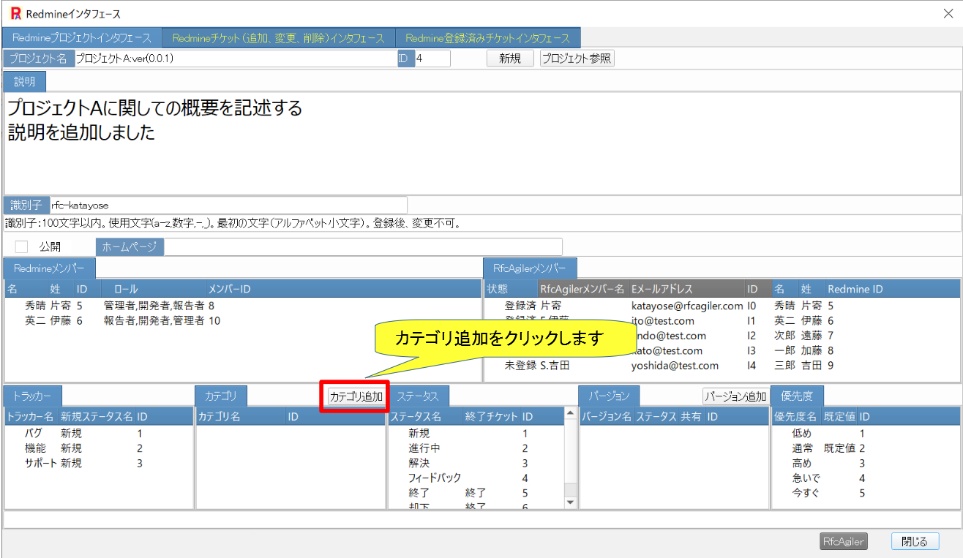Screen dimensions: 963x558
Task: Toggle the 公開 checkbox
Action: 21,247
